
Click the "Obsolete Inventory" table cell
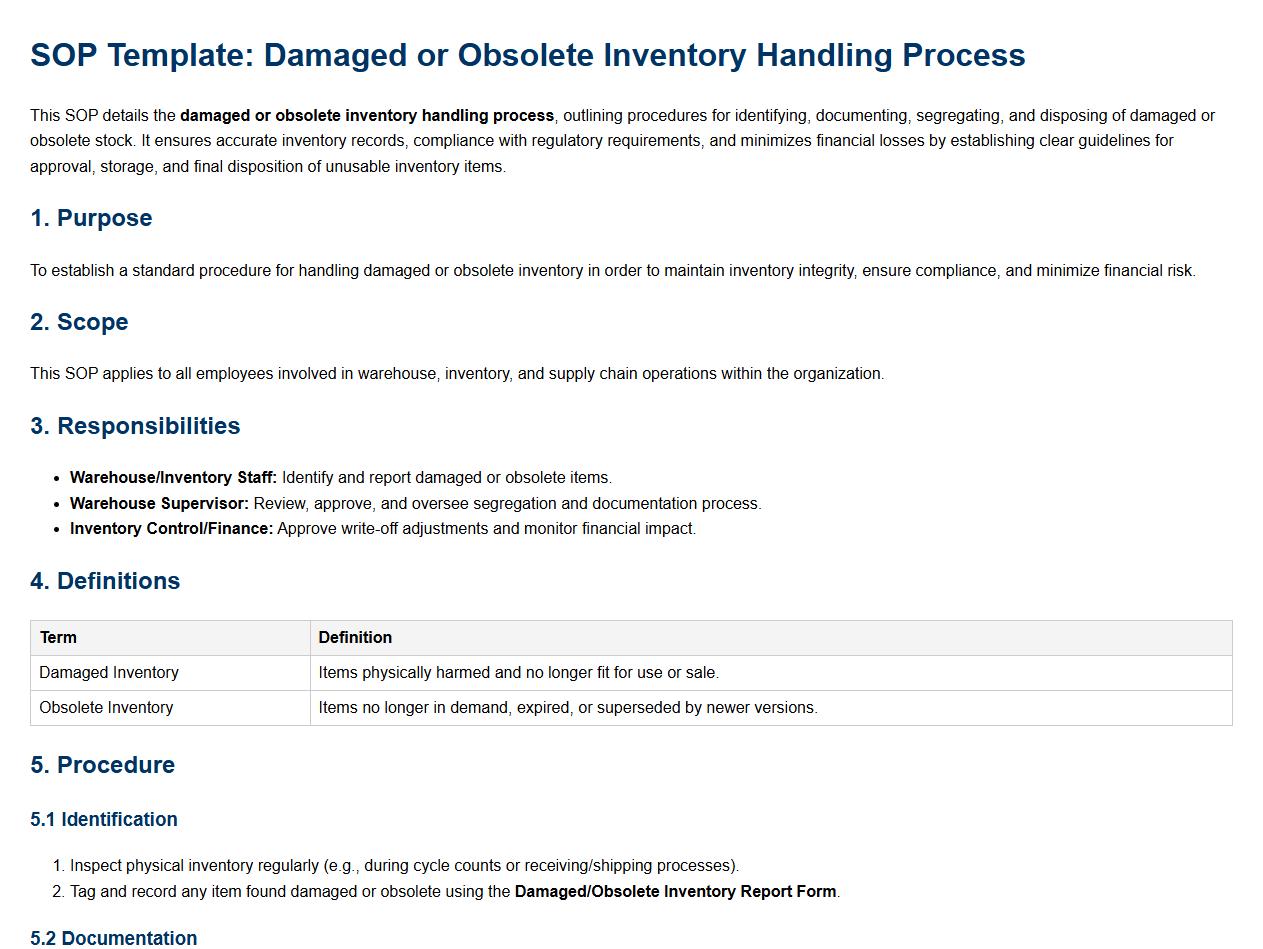(106, 708)
